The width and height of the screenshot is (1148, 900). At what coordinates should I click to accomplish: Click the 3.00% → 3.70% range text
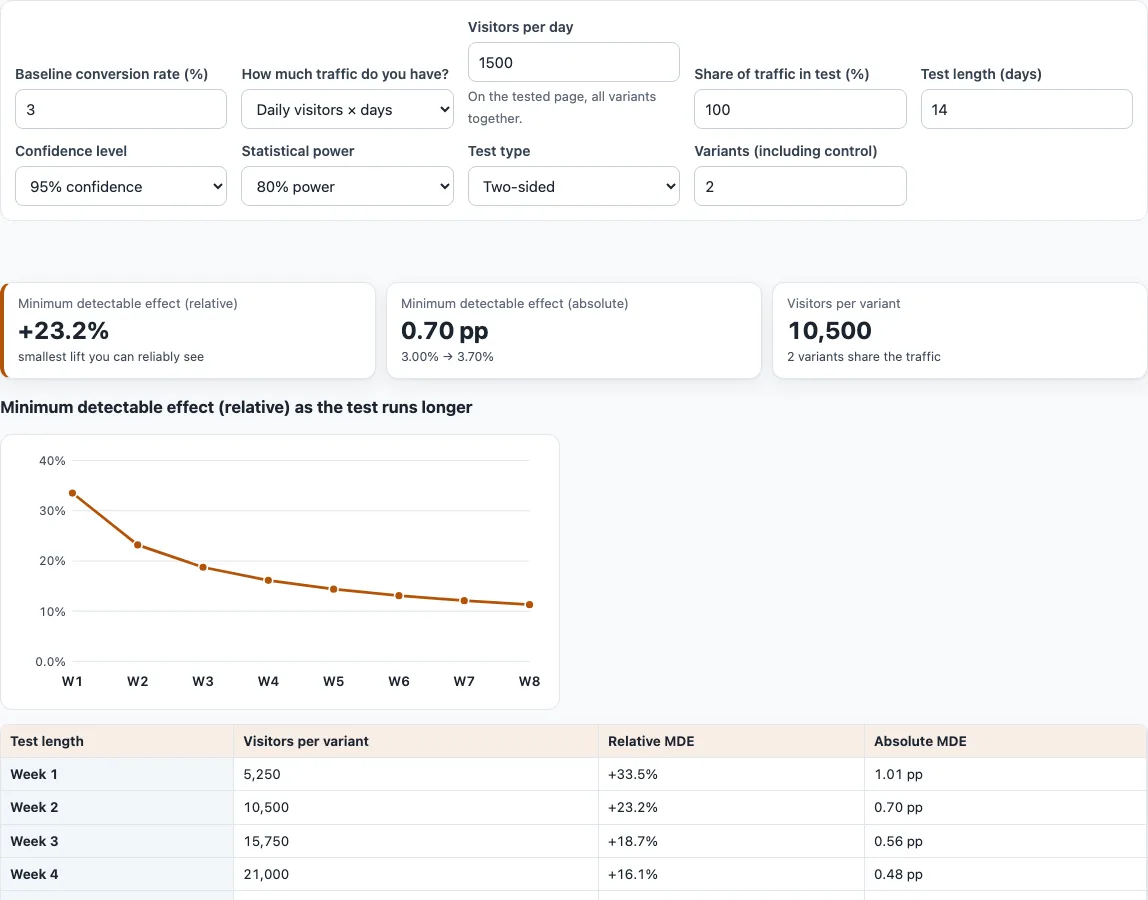447,357
